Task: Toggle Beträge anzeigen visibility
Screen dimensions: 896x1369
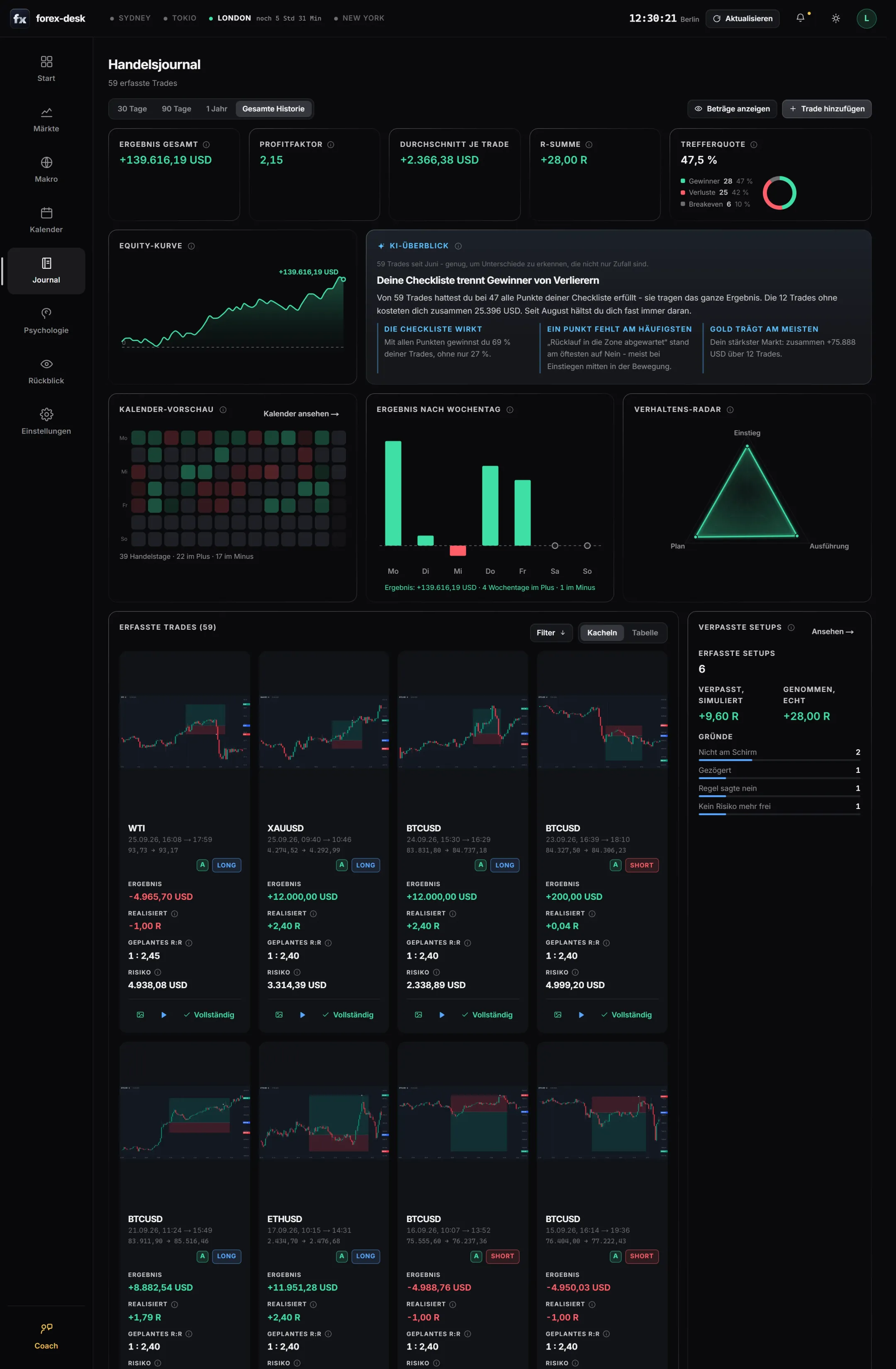Action: pyautogui.click(x=732, y=109)
